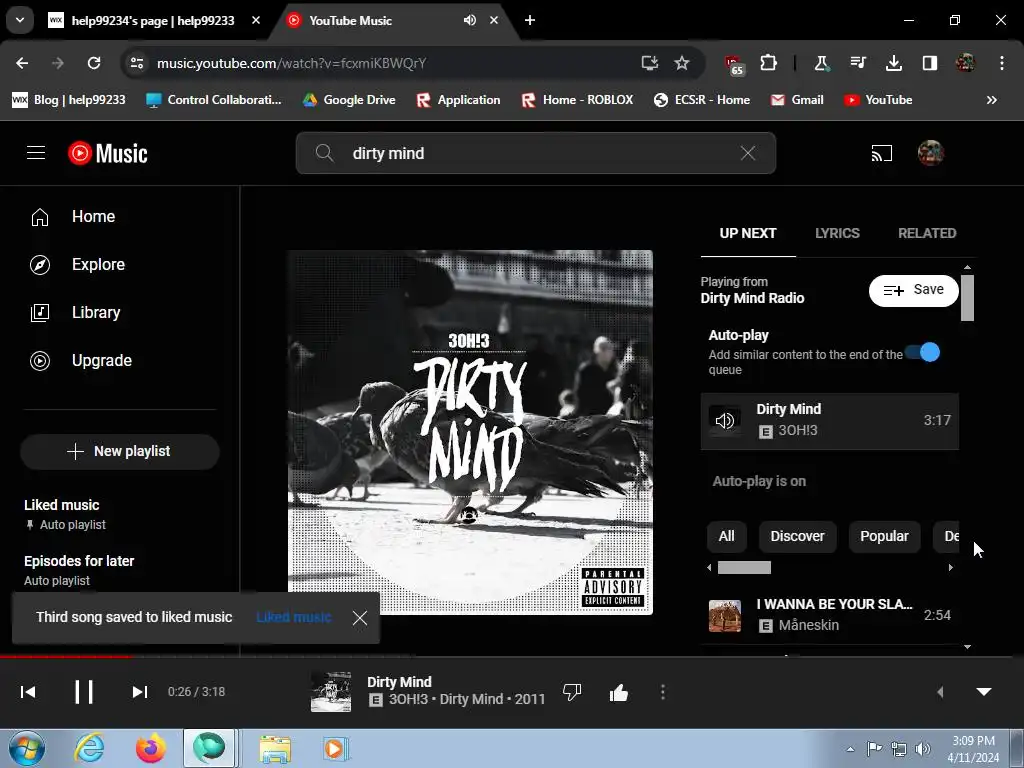
Task: Open the Windows Start button
Action: coord(26,748)
